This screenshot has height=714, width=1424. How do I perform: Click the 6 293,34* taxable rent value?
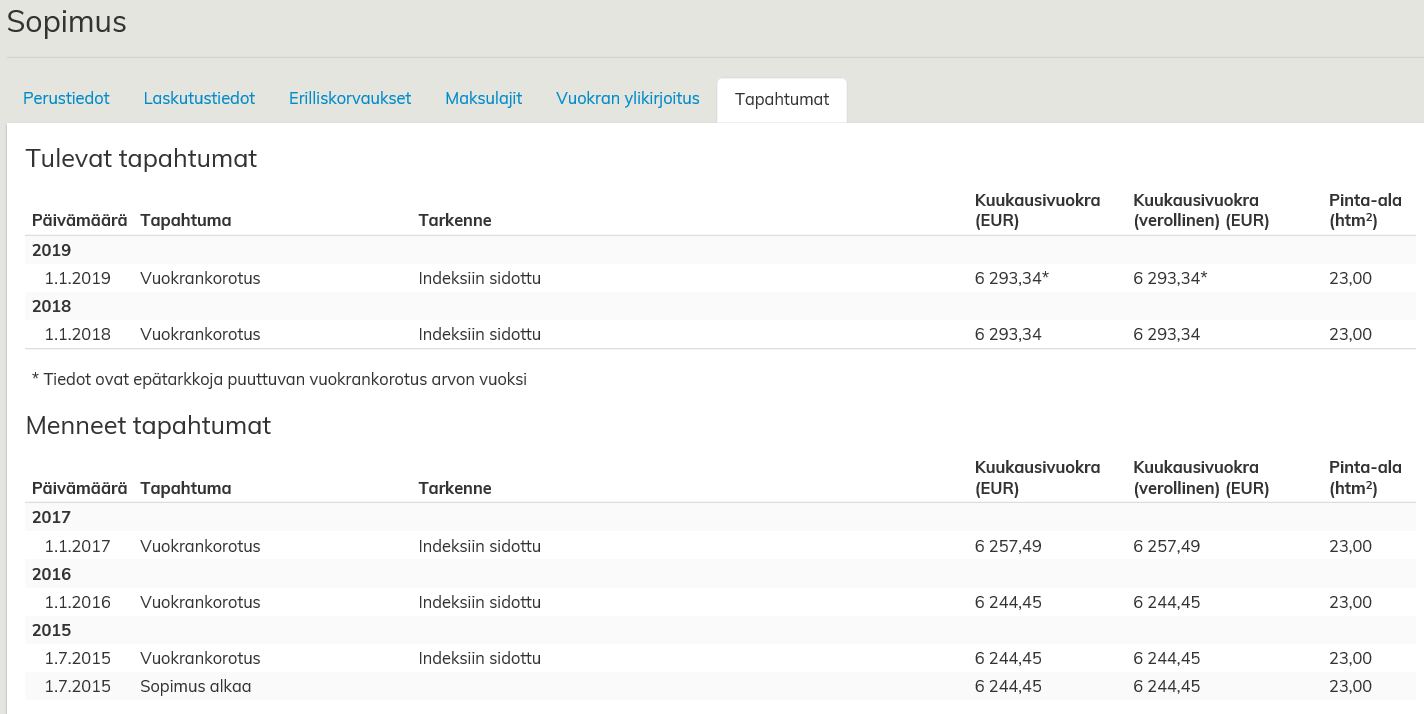click(x=1170, y=278)
